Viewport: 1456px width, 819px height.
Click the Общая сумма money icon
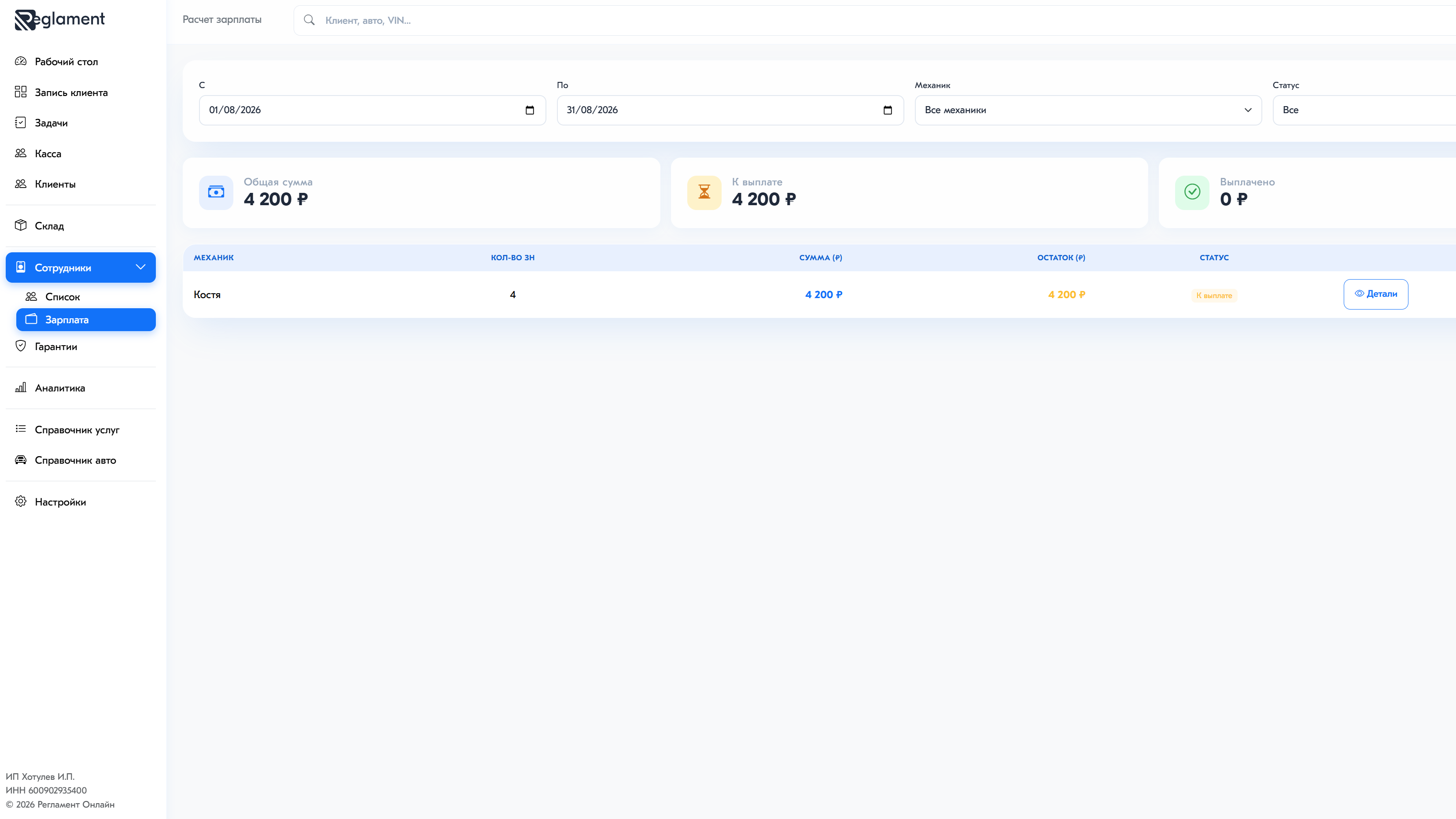click(216, 192)
